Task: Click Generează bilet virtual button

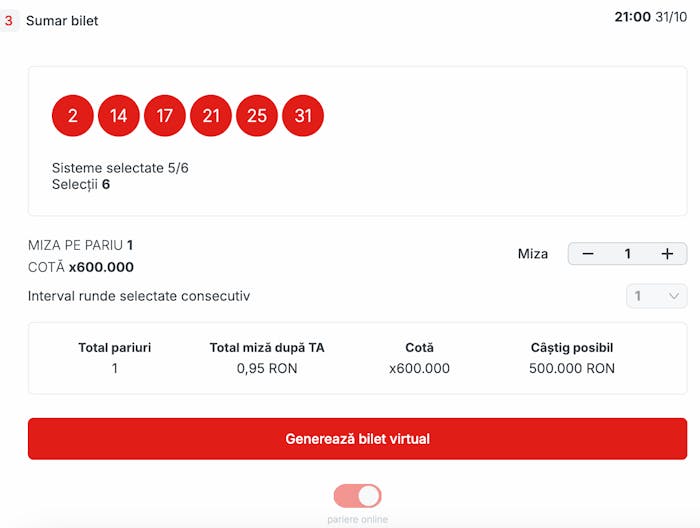Action: [x=357, y=439]
